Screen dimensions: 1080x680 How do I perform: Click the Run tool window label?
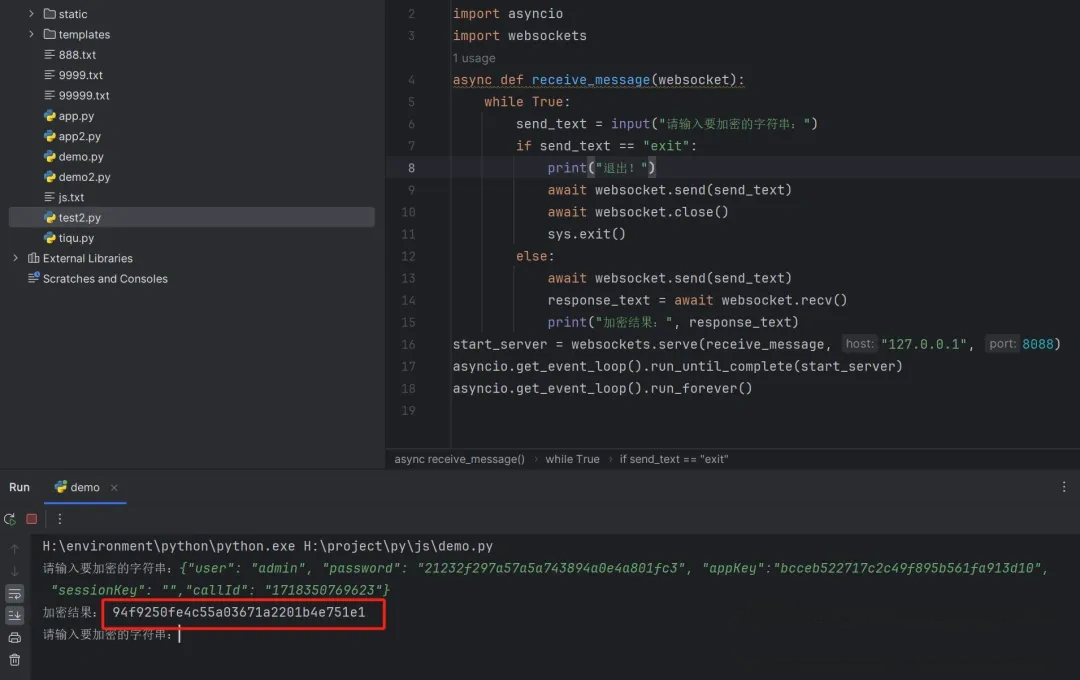click(x=19, y=487)
